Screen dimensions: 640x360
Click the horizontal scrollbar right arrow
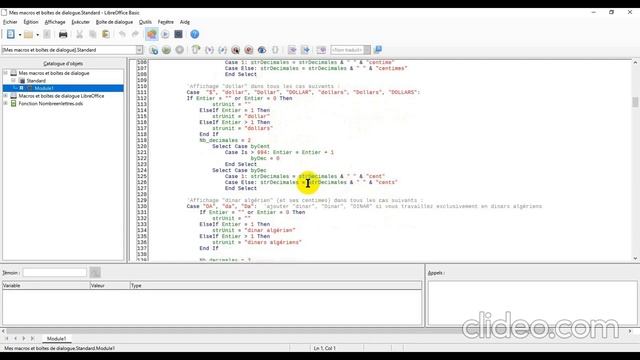click(x=630, y=331)
